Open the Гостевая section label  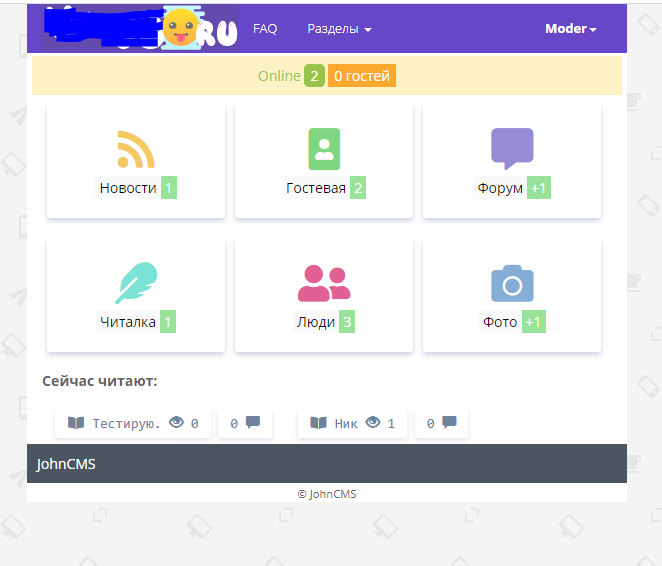point(316,188)
